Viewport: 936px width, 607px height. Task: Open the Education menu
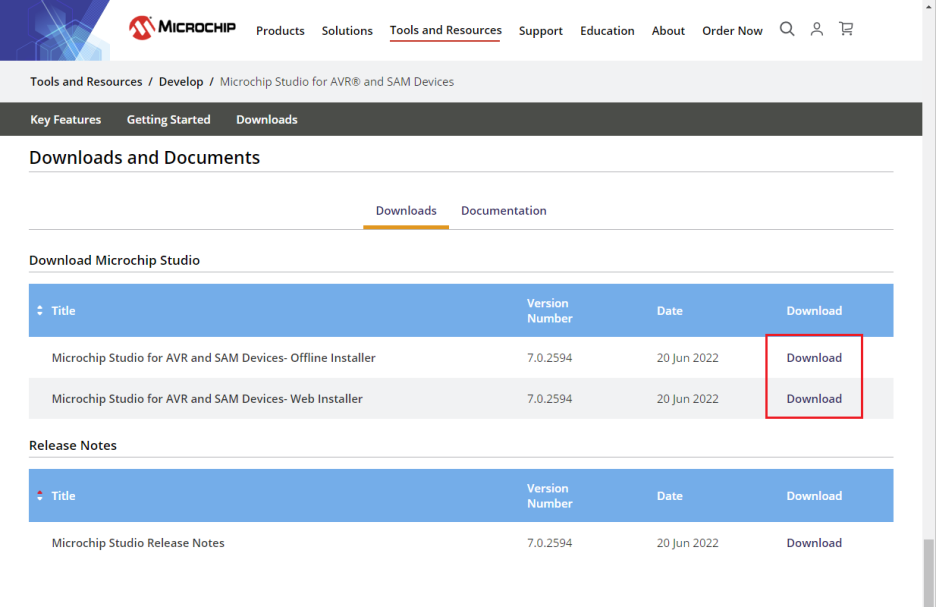[607, 30]
